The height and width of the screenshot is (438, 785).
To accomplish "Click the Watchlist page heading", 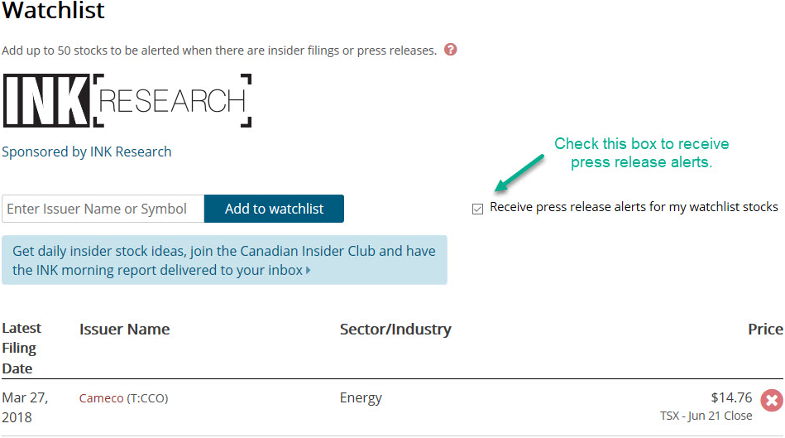I will tap(53, 11).
